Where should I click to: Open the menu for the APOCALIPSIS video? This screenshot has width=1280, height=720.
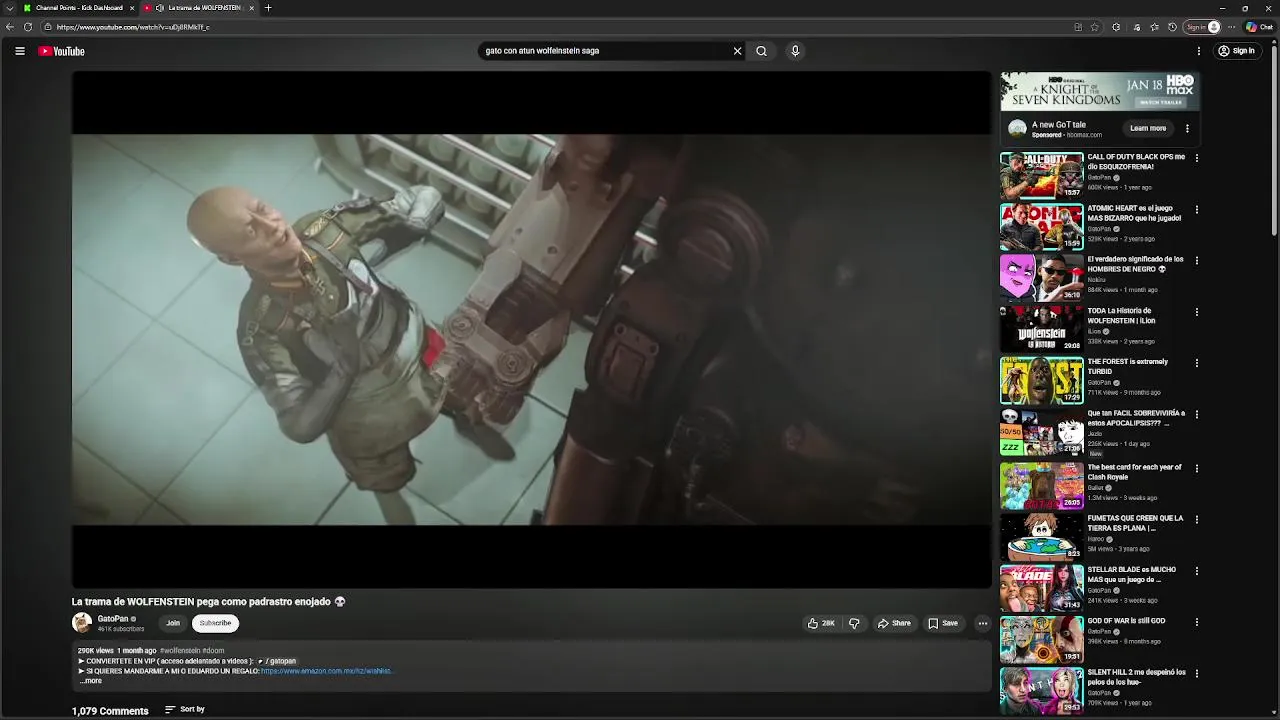1196,415
